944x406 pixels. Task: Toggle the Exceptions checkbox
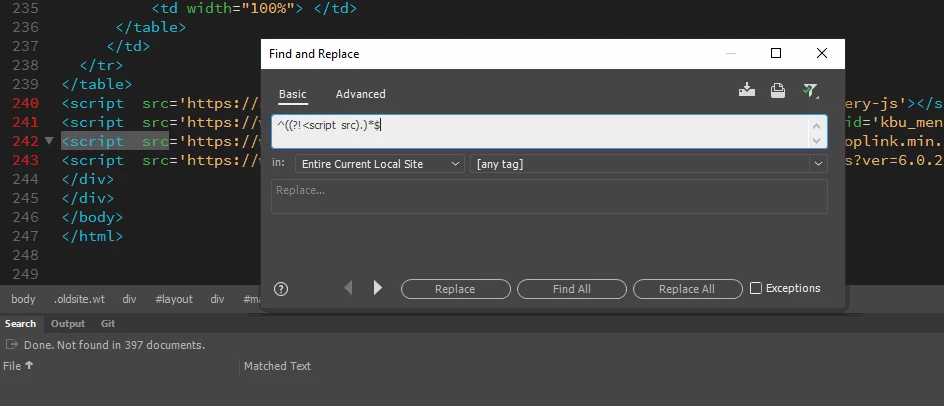click(x=756, y=288)
